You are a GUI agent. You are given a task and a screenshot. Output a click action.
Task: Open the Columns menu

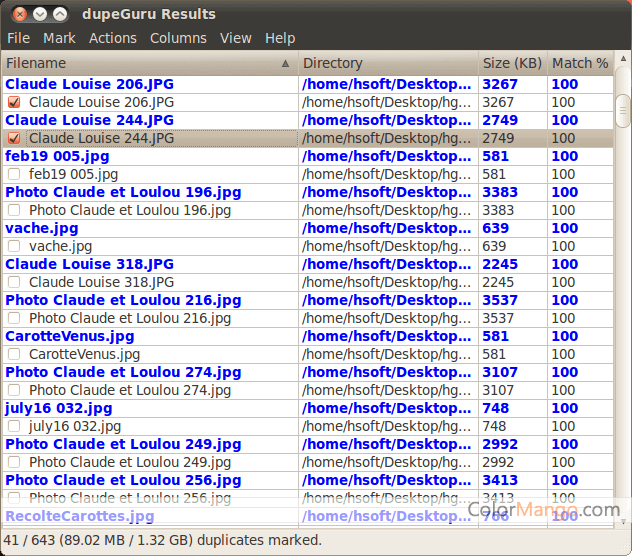178,38
